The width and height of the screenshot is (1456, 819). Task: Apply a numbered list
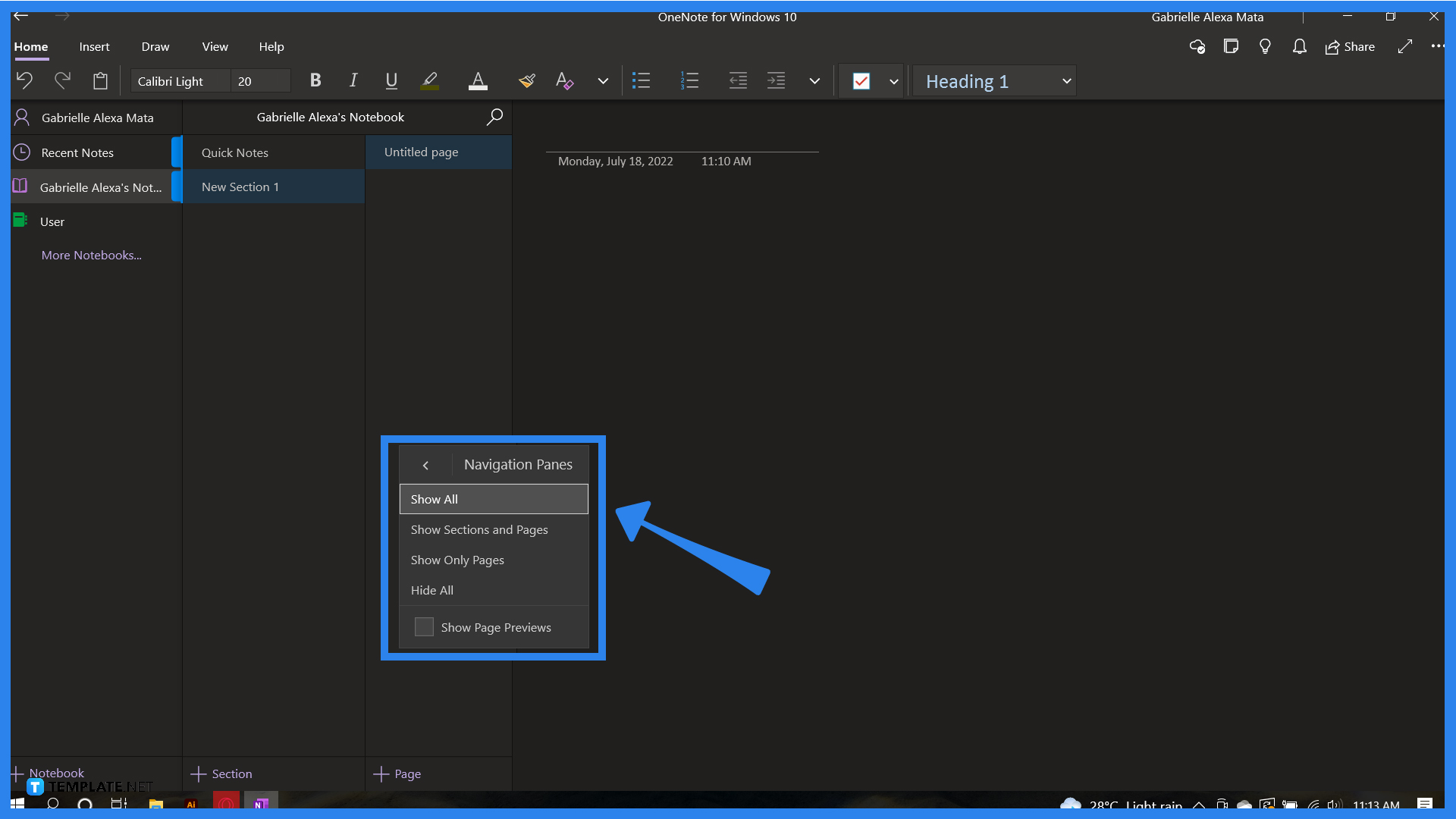(x=689, y=80)
